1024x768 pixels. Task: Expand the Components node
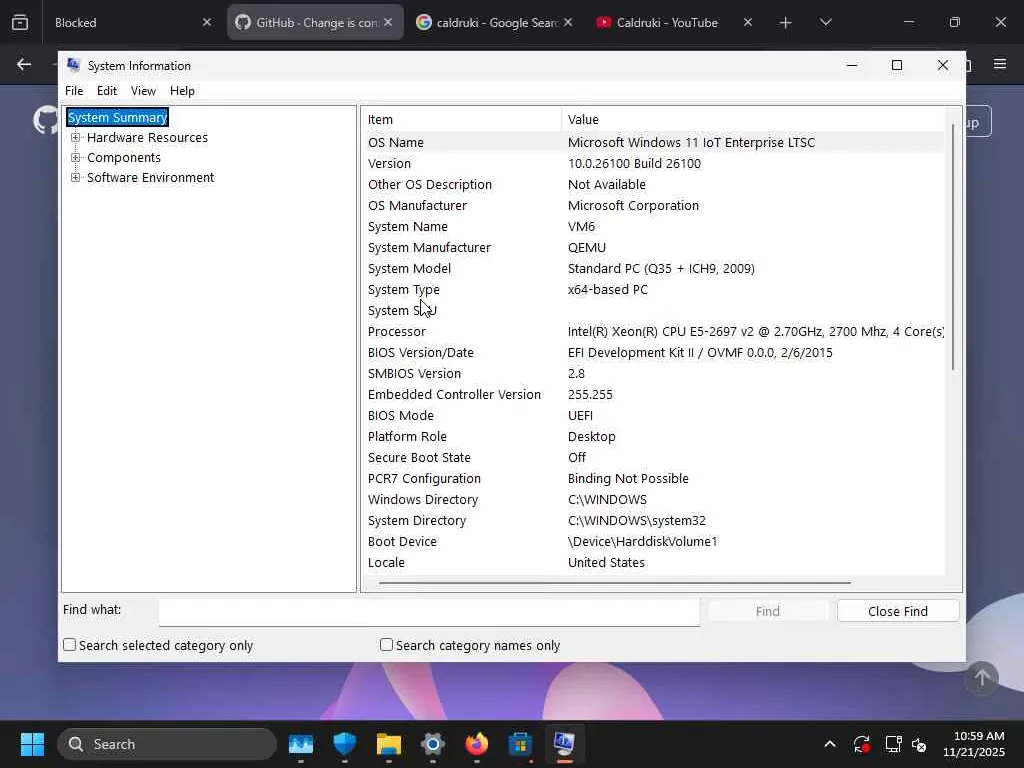pyautogui.click(x=76, y=157)
